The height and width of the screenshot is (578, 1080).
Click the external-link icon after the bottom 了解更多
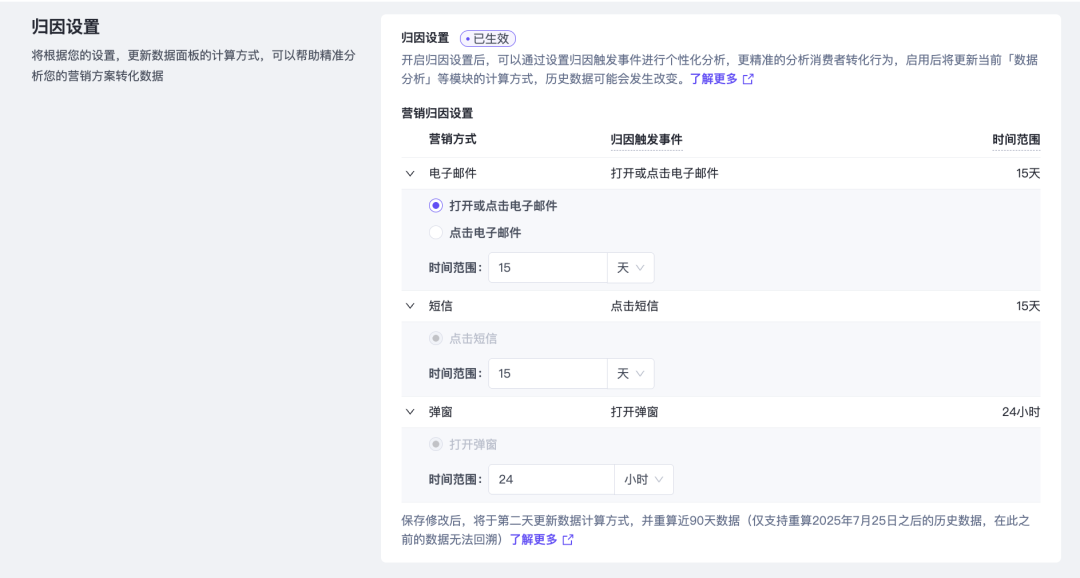568,540
